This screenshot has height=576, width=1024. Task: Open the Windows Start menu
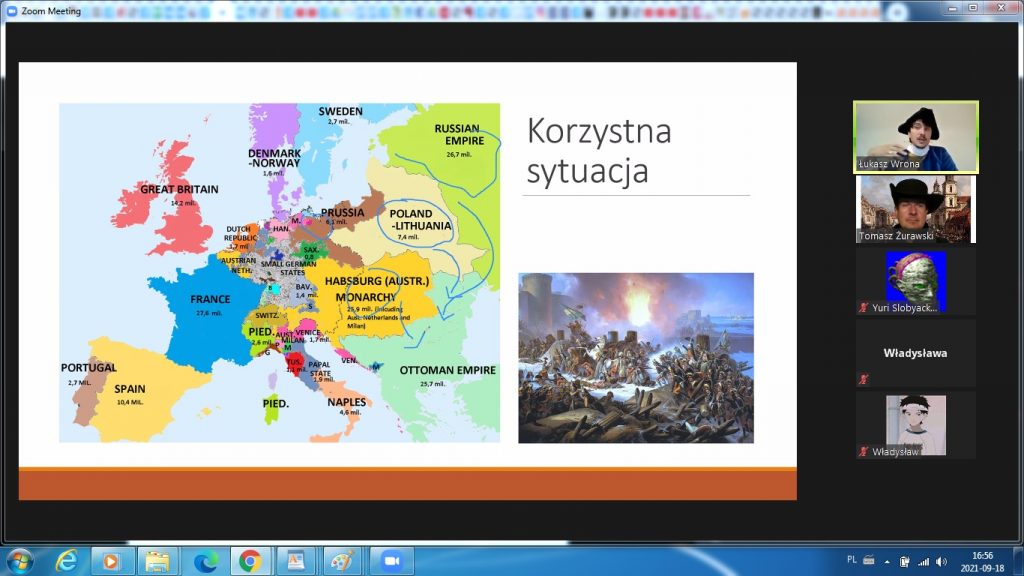[x=18, y=560]
